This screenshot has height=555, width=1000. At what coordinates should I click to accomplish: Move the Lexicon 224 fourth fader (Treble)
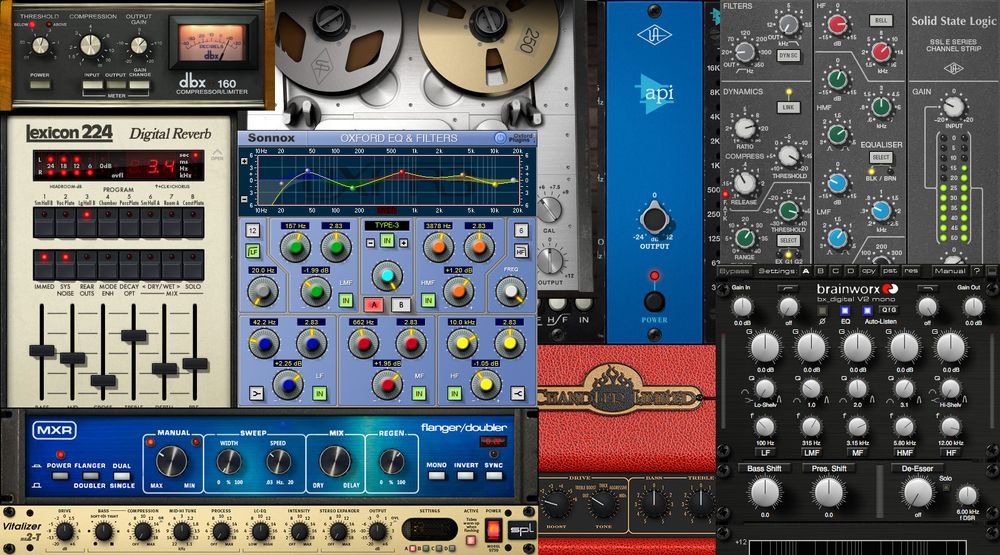pos(133,335)
